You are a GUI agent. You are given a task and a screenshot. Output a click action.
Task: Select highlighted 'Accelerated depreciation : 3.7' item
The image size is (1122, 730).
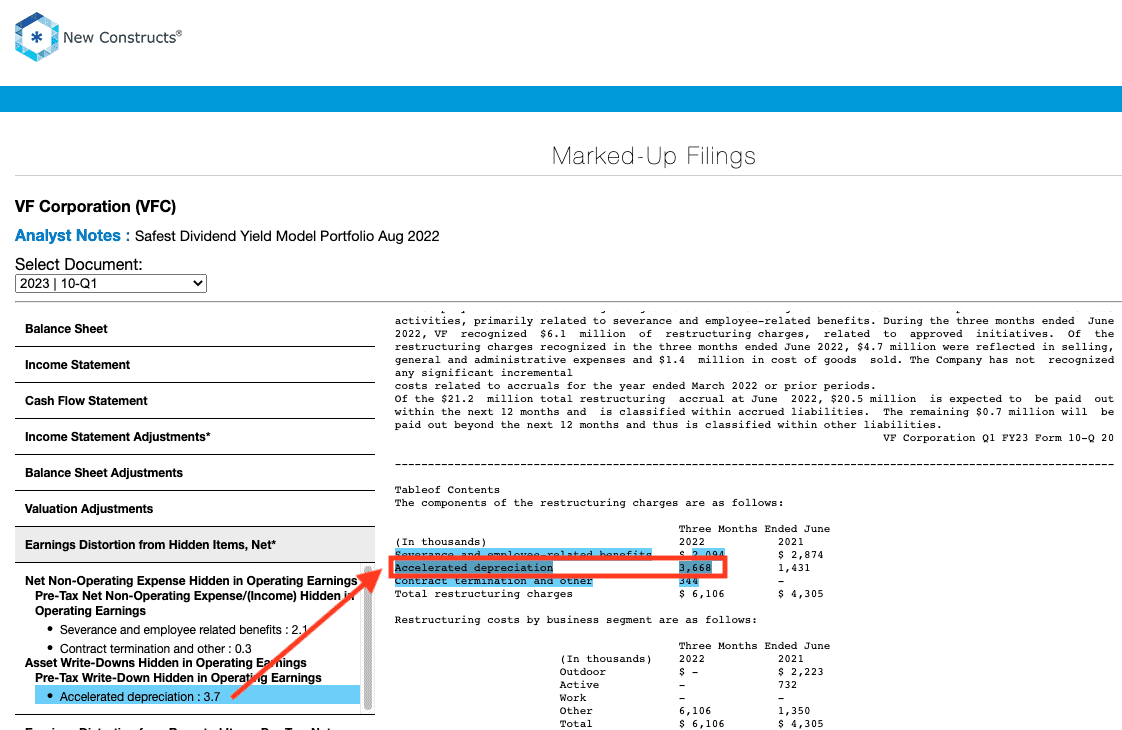197,695
